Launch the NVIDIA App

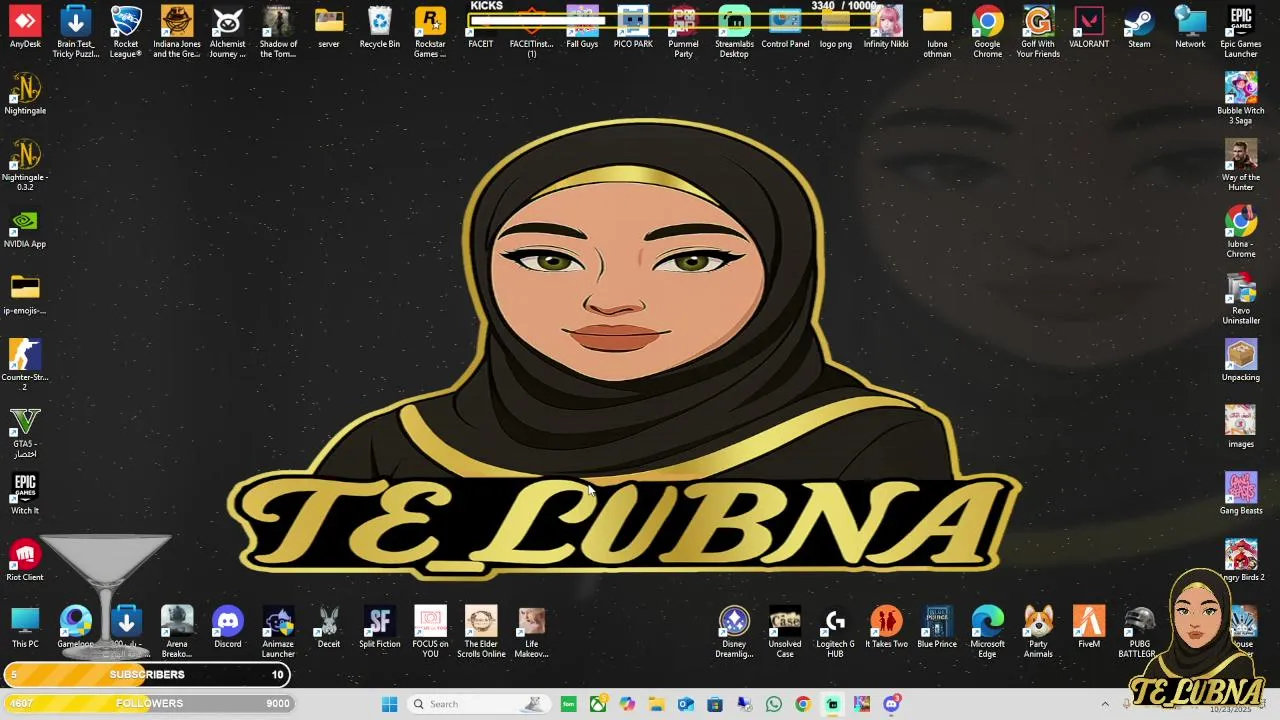[25, 228]
